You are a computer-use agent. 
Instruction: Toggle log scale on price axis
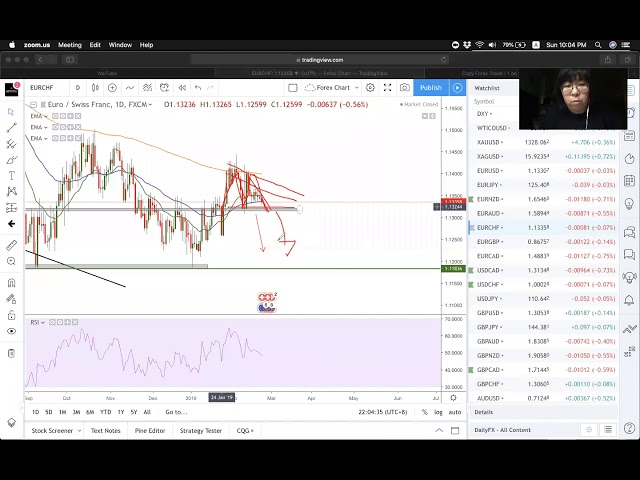438,412
